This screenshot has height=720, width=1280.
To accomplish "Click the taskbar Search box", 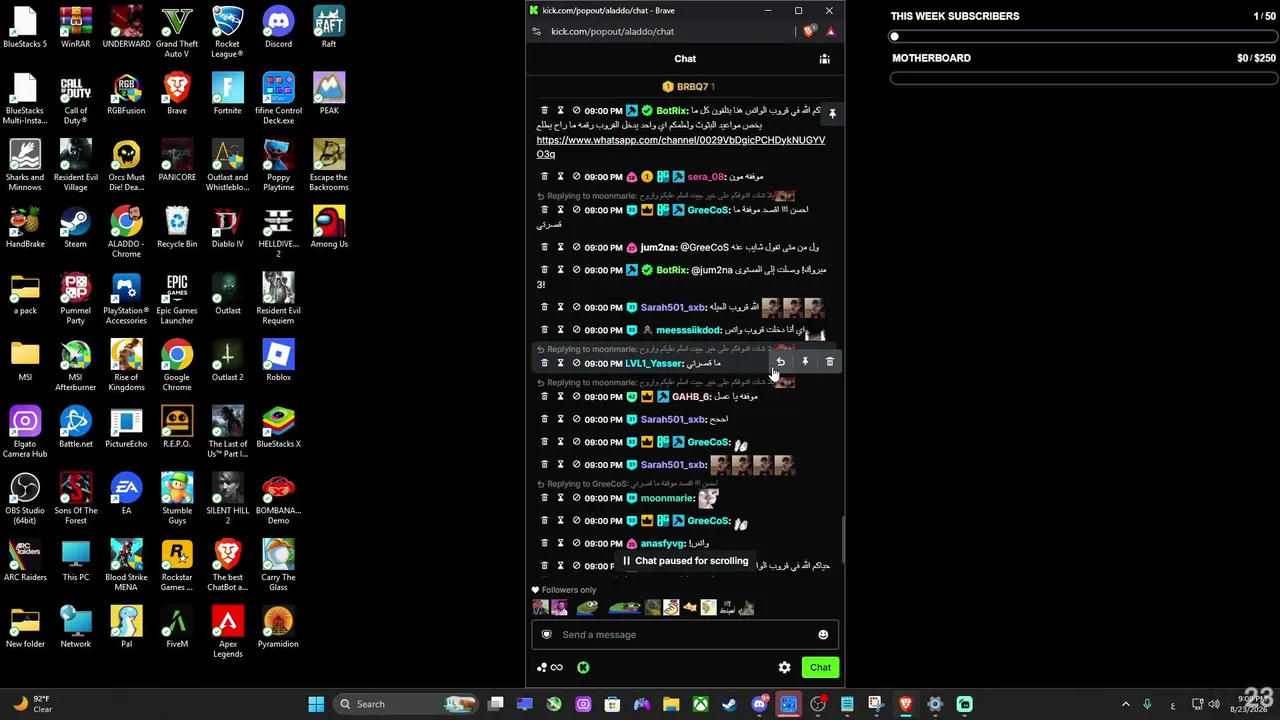I will 407,704.
